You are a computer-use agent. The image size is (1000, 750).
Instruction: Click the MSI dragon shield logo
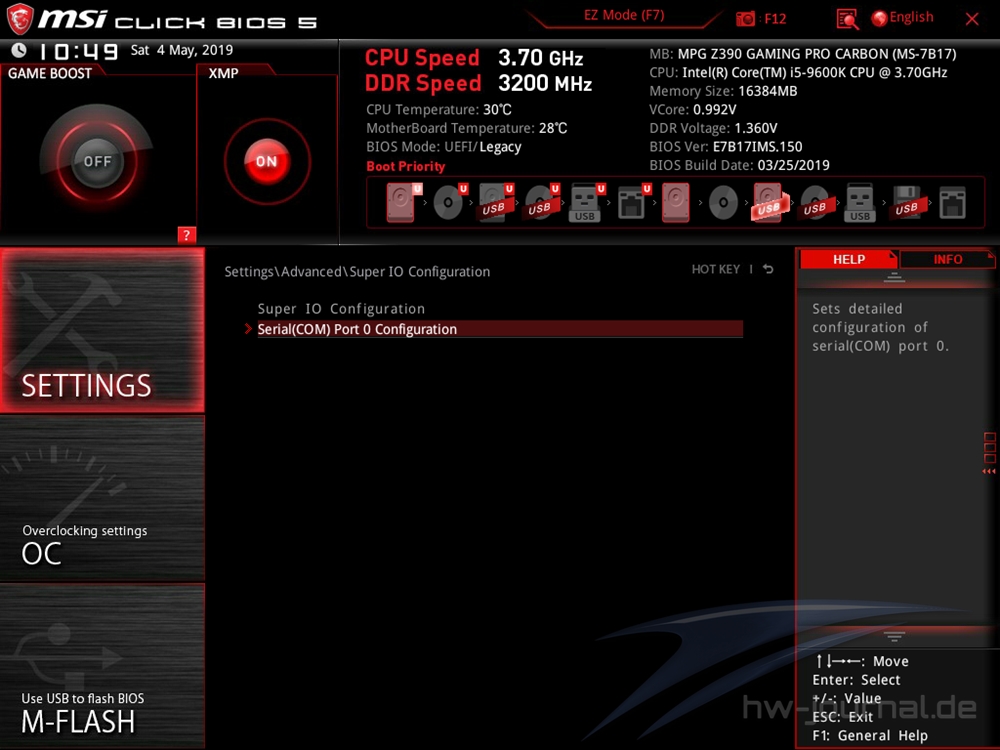coord(20,18)
